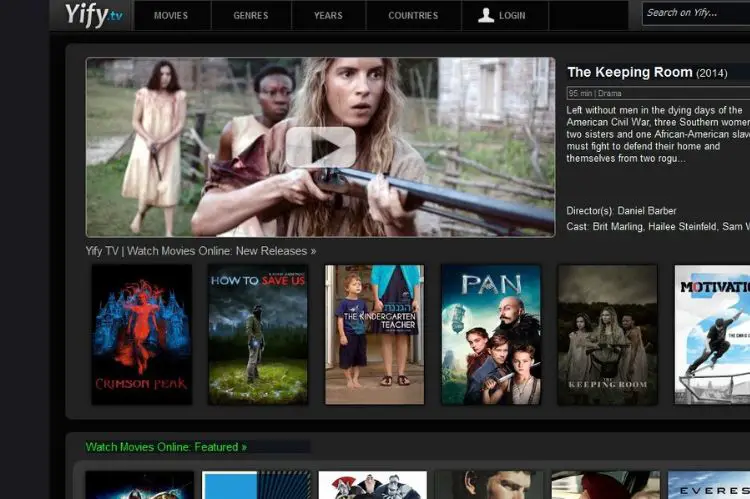Viewport: 750px width, 499px height.
Task: Open How To Save Us poster
Action: pyautogui.click(x=258, y=334)
